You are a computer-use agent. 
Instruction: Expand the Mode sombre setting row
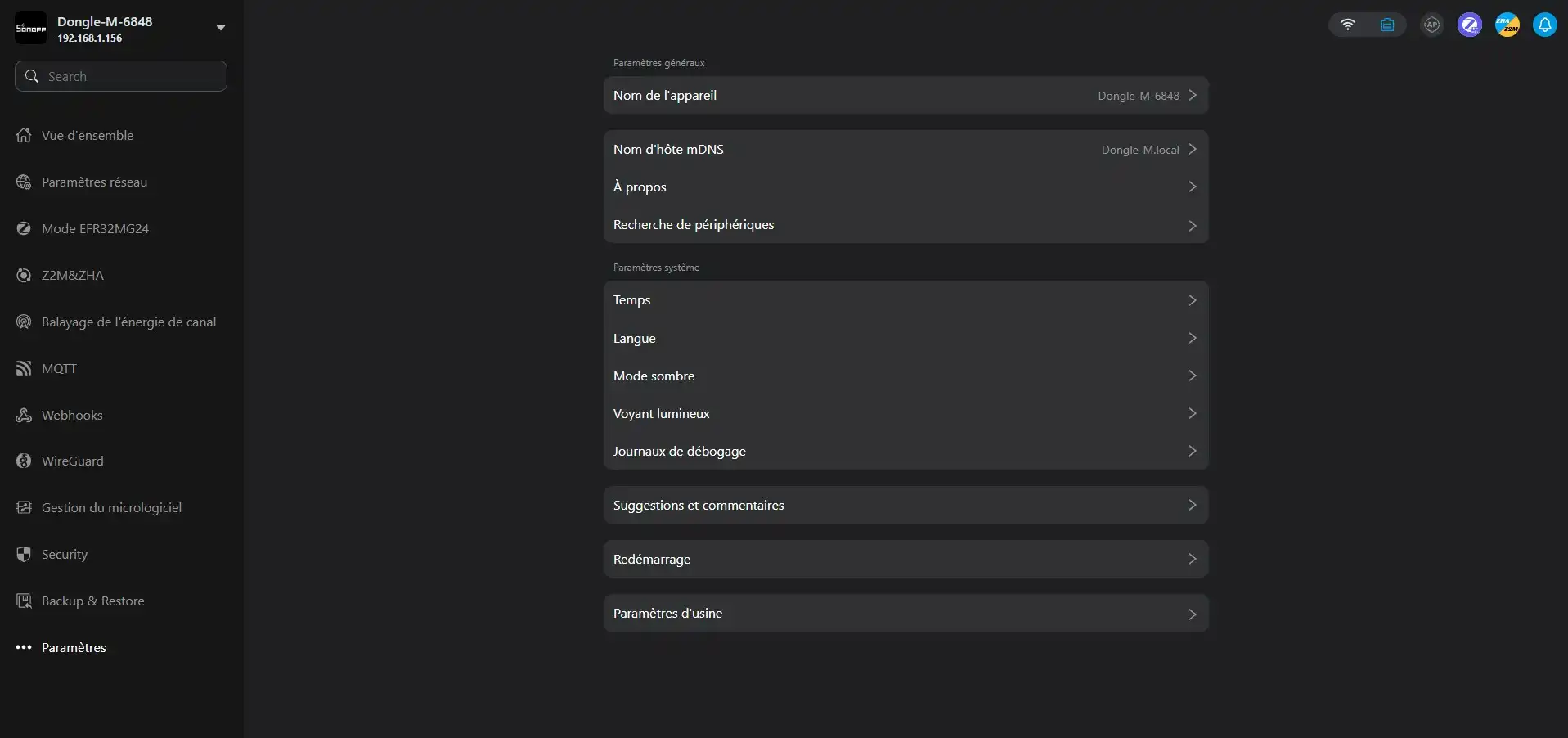coord(905,376)
